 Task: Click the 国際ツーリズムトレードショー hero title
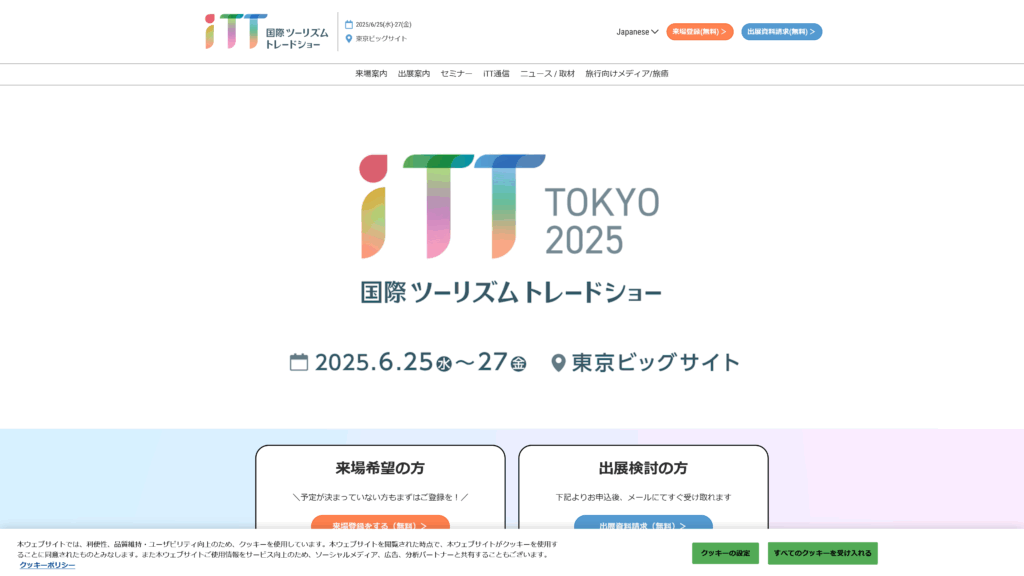pos(511,292)
